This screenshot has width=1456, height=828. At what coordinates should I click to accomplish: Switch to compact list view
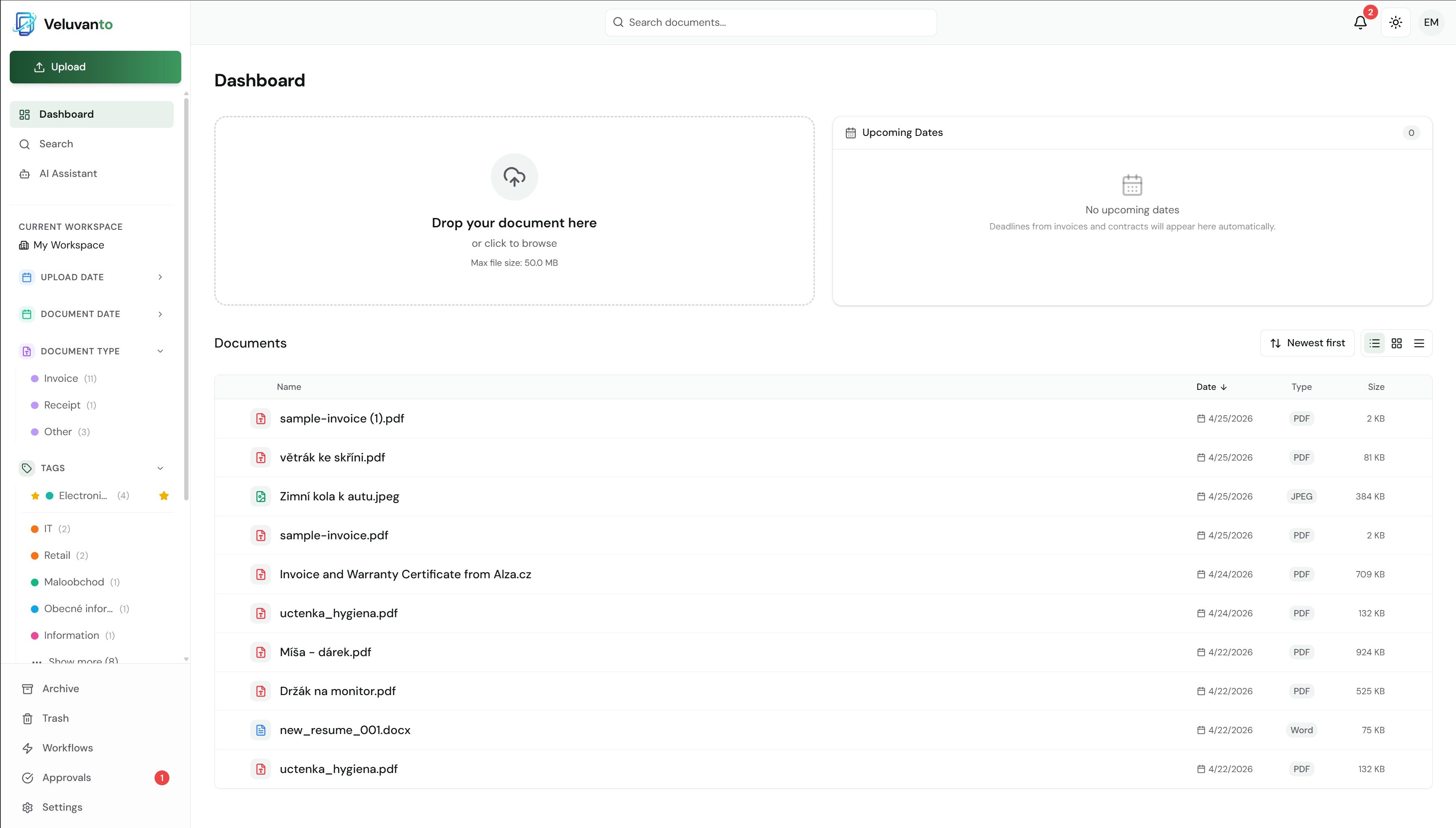coord(1419,343)
